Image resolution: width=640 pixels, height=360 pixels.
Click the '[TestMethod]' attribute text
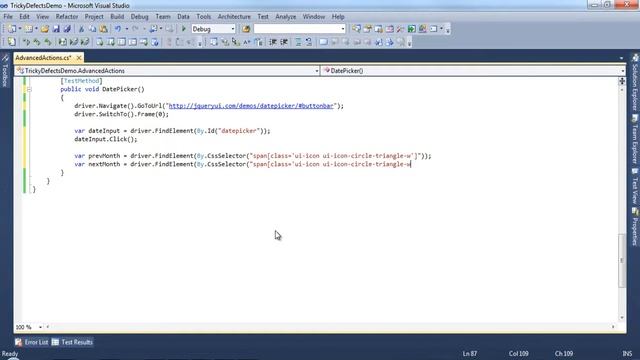(81, 81)
